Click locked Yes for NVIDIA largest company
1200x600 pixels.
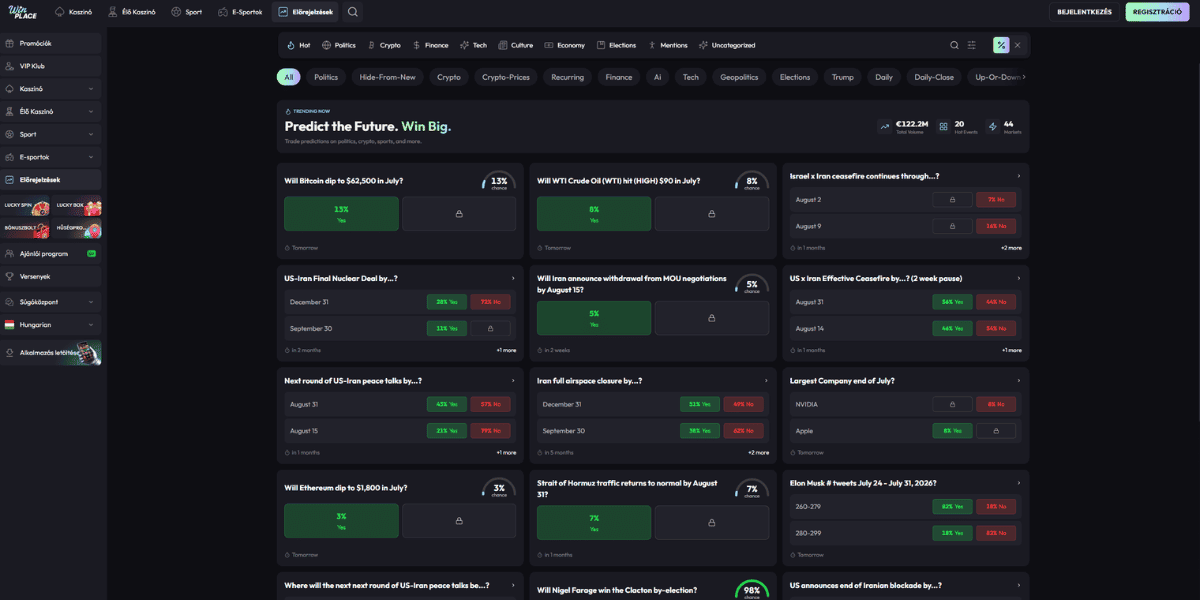pyautogui.click(x=952, y=404)
